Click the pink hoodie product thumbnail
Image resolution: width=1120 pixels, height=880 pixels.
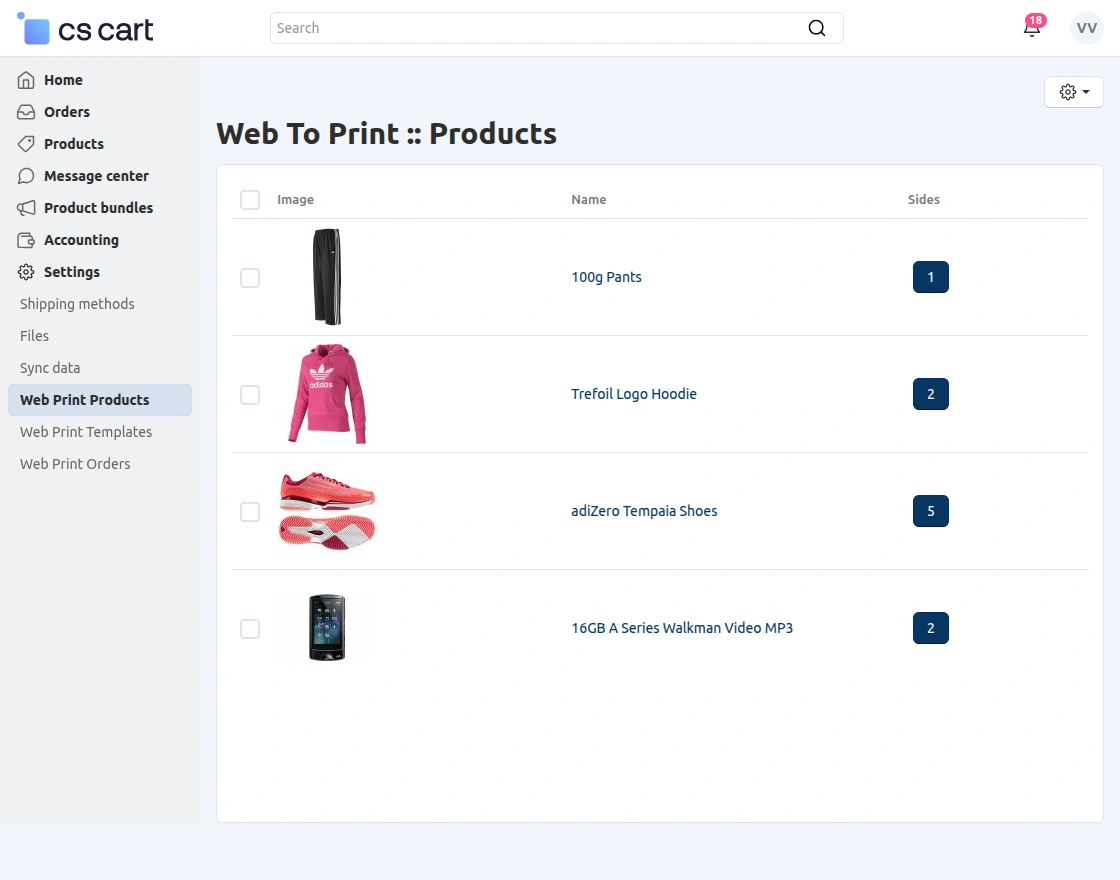click(x=327, y=394)
